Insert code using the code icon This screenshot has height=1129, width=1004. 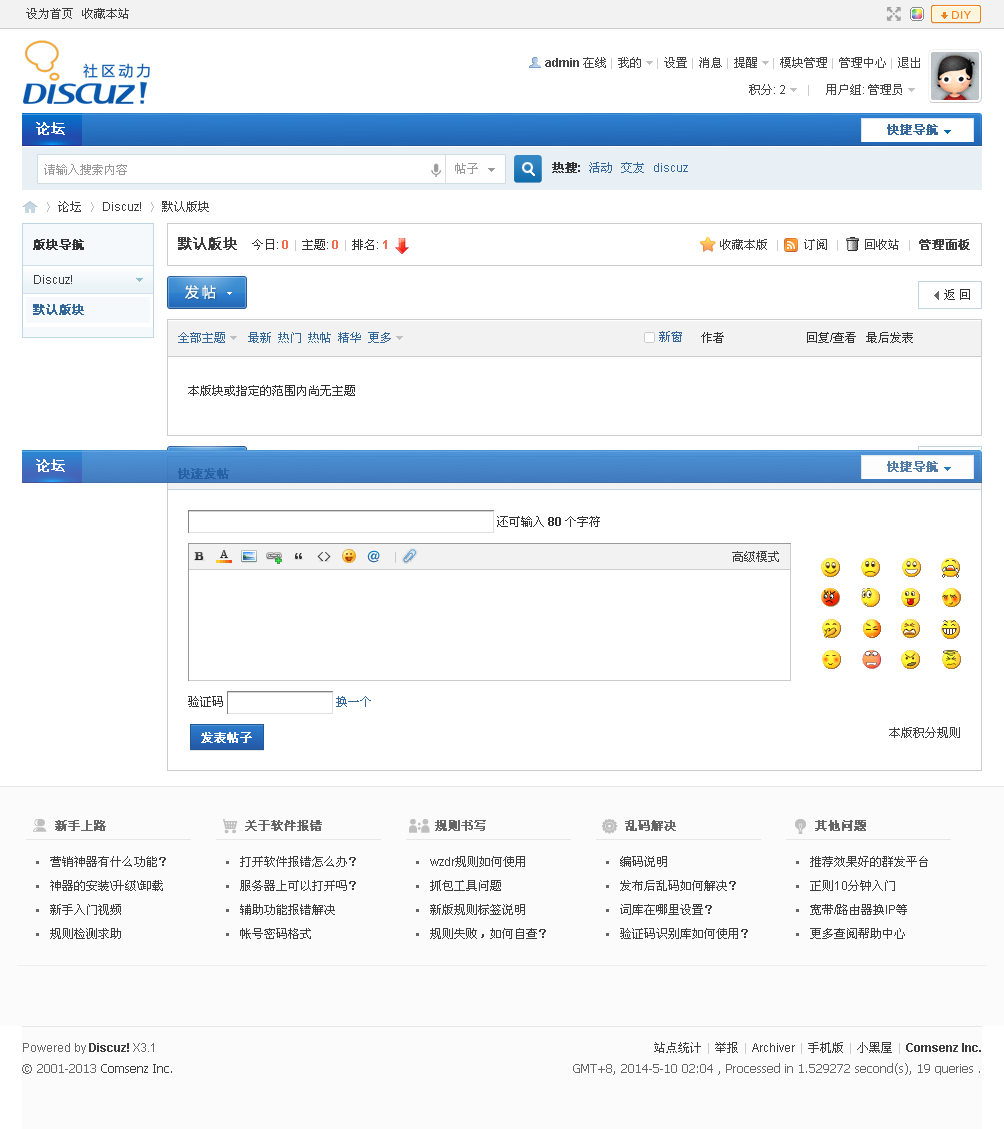tap(323, 556)
